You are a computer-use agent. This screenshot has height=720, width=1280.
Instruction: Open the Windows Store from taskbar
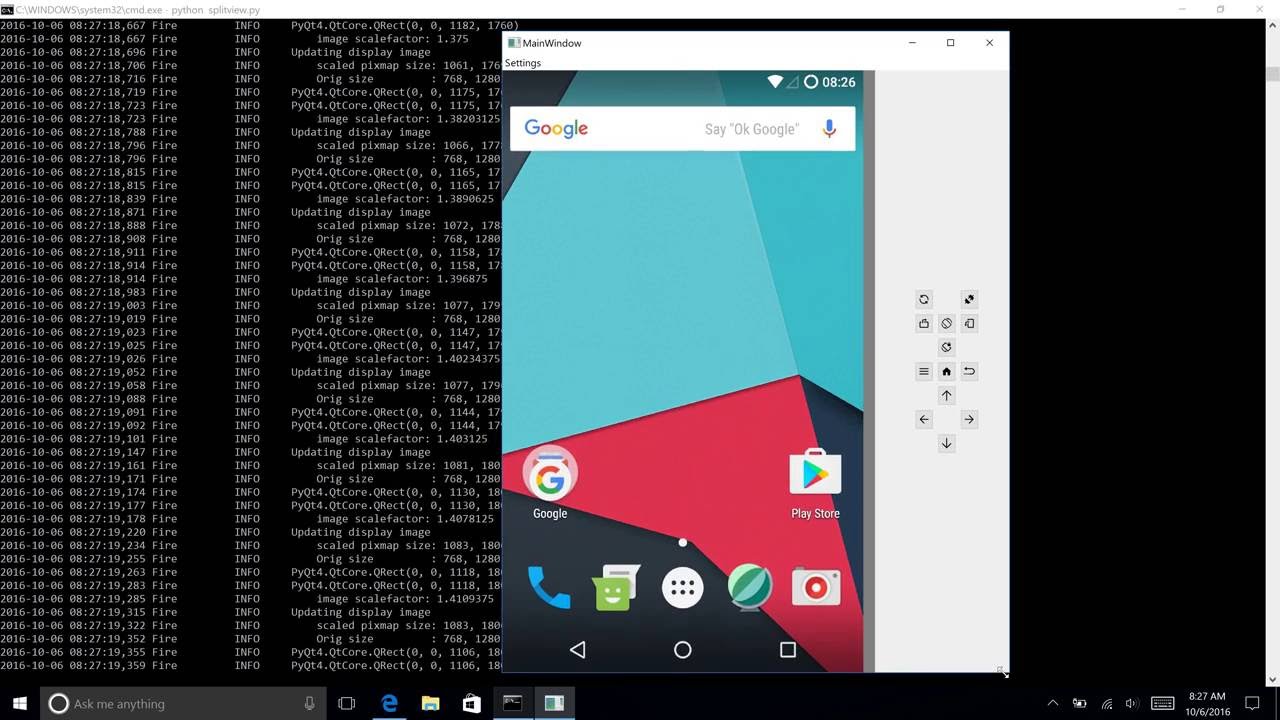pos(471,704)
